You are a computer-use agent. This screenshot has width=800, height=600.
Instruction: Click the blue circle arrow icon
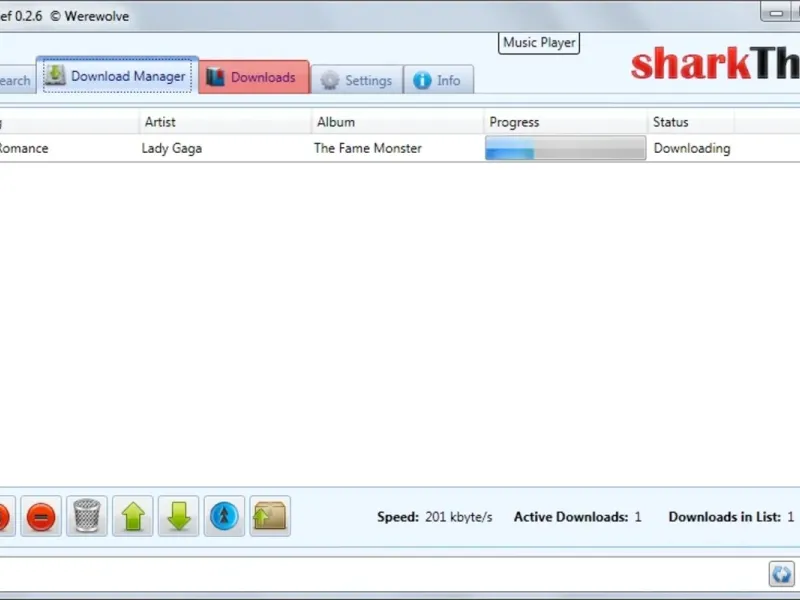pos(224,516)
